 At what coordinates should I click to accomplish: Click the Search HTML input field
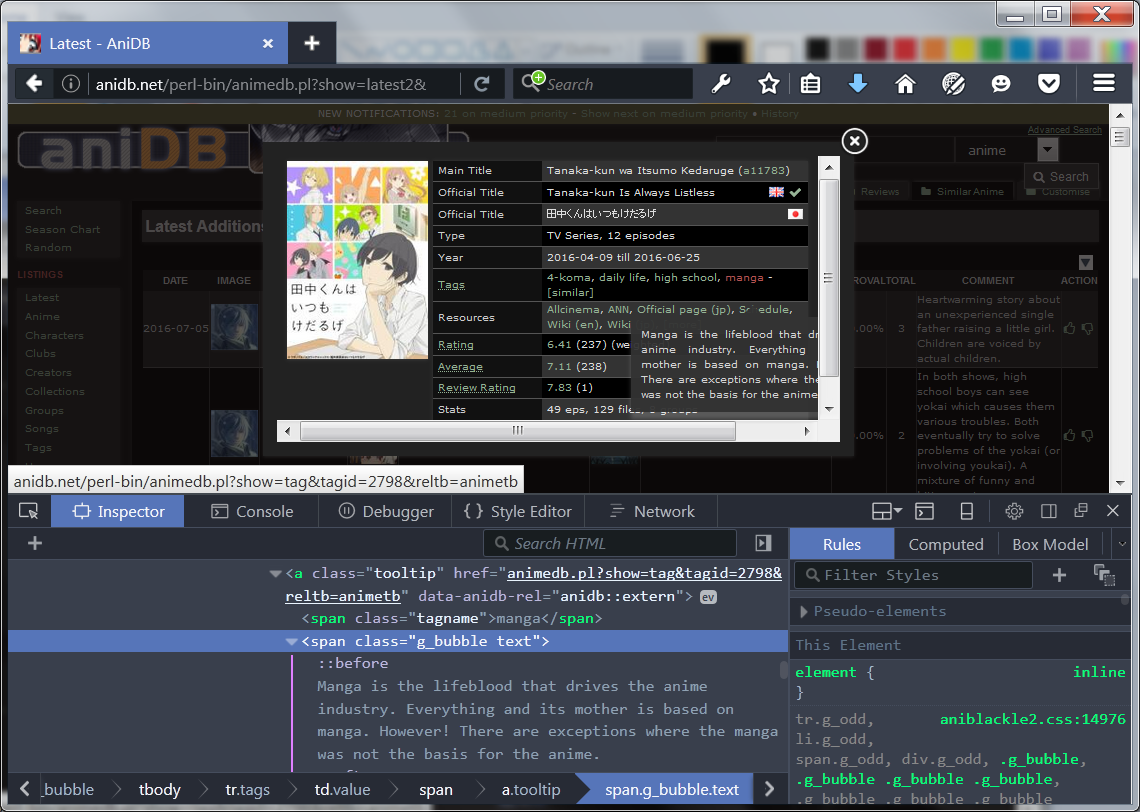coord(610,543)
